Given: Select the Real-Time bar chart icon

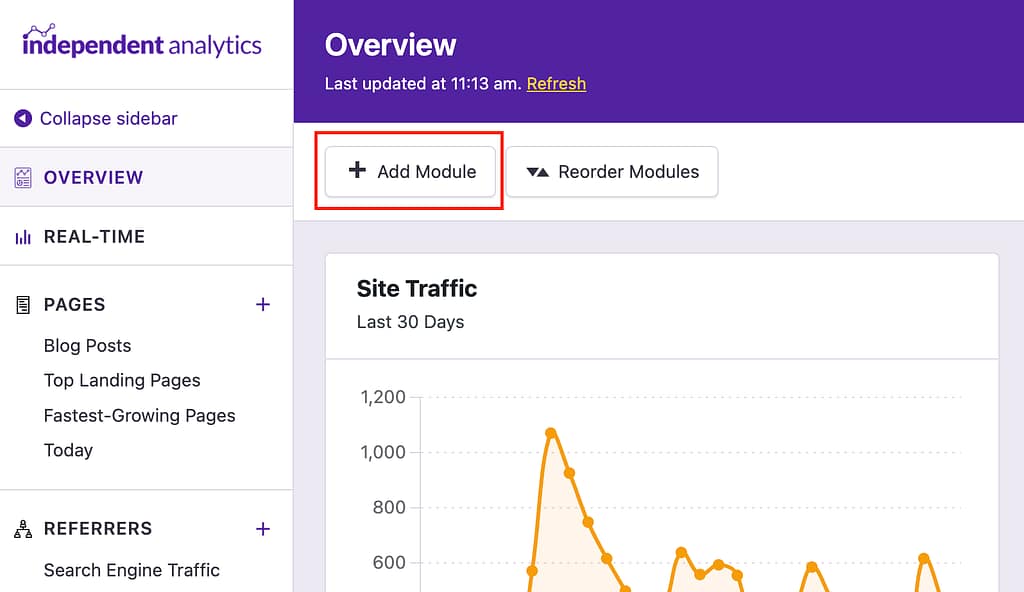Looking at the screenshot, I should [22, 236].
